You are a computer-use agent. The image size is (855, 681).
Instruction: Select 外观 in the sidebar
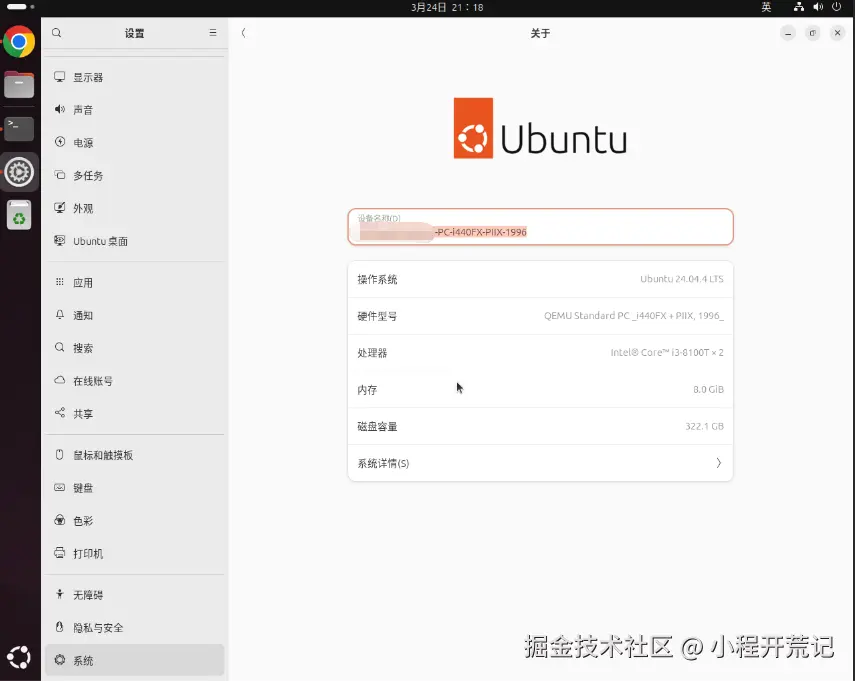click(135, 208)
